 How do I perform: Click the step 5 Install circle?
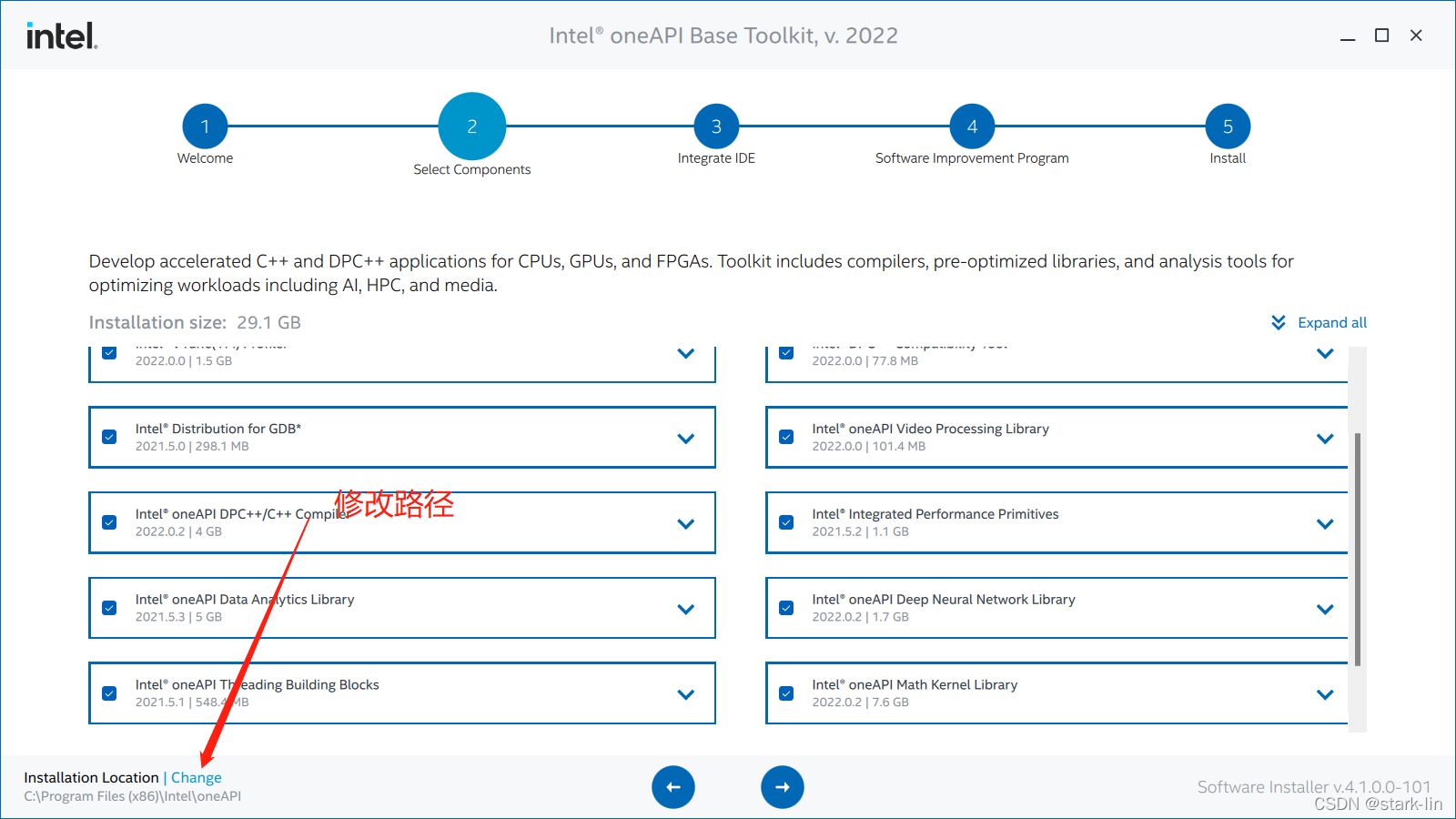point(1228,126)
